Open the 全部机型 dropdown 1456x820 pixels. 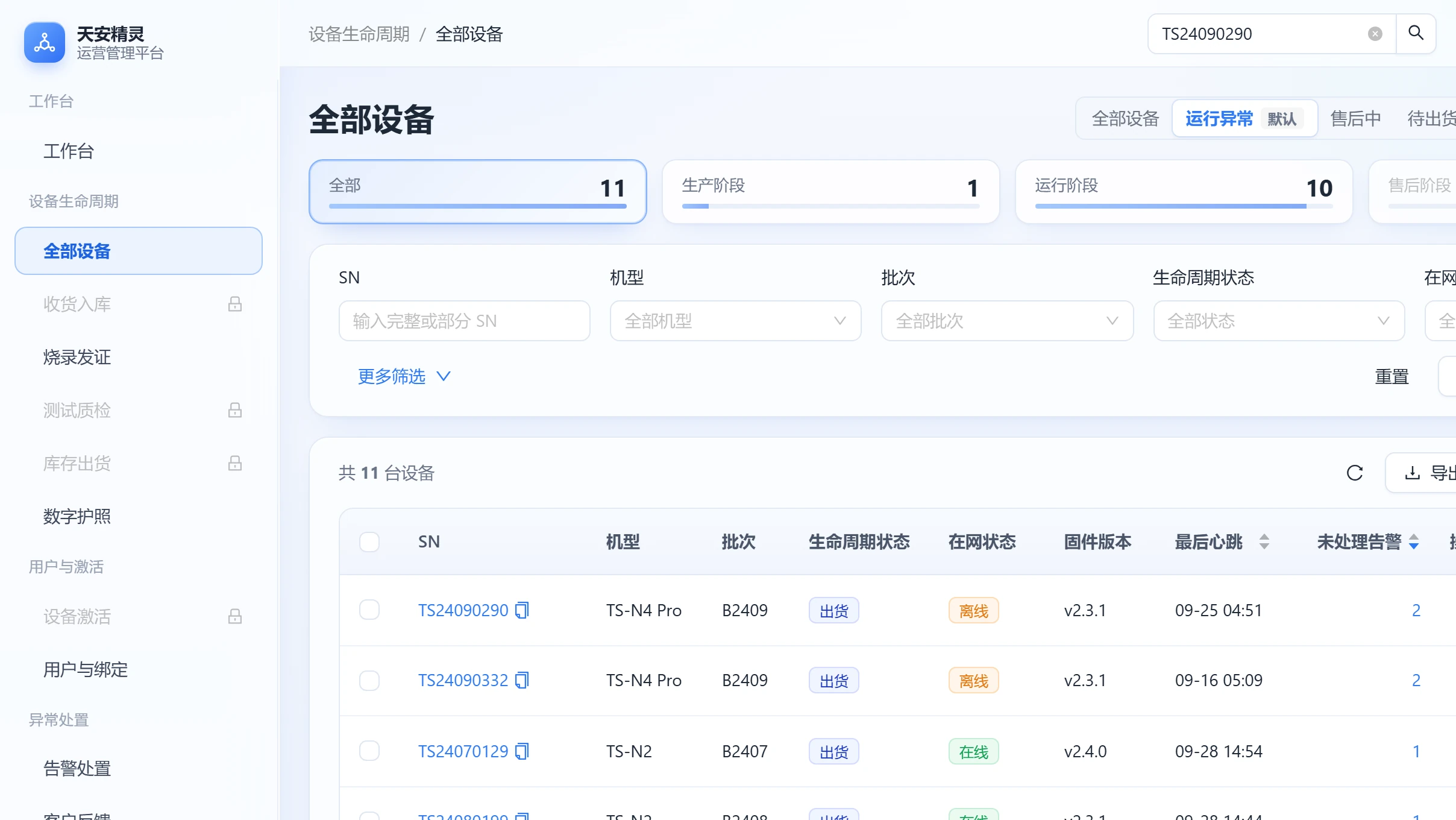(x=736, y=321)
